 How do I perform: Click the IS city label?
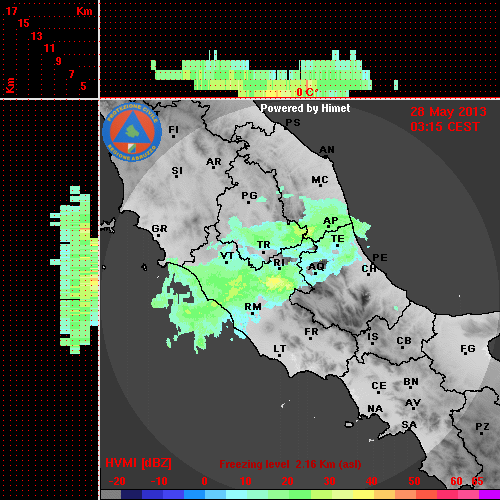373,338
